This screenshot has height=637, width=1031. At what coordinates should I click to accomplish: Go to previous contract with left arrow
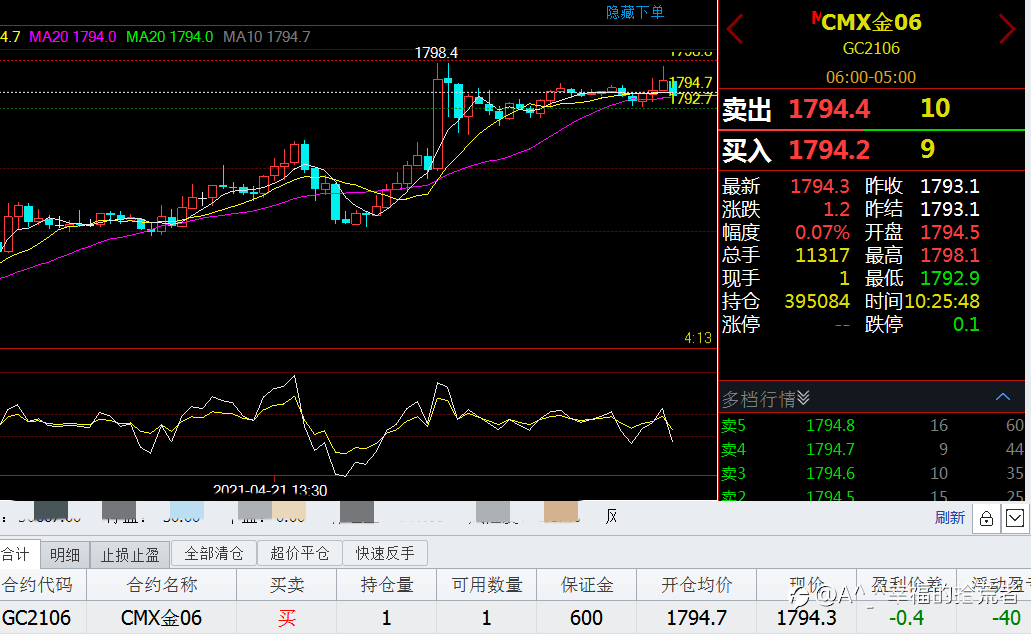(x=734, y=29)
